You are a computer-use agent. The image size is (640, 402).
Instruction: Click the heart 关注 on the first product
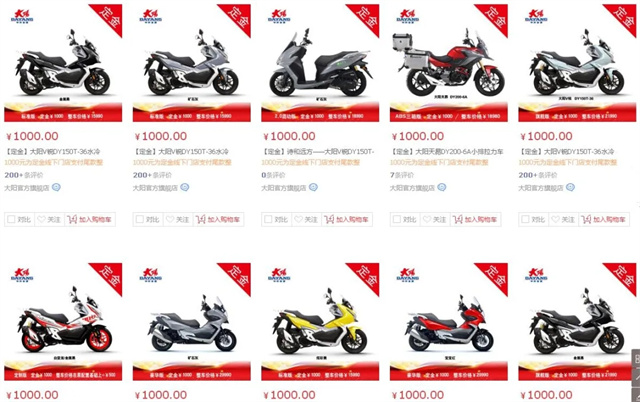[x=49, y=220]
